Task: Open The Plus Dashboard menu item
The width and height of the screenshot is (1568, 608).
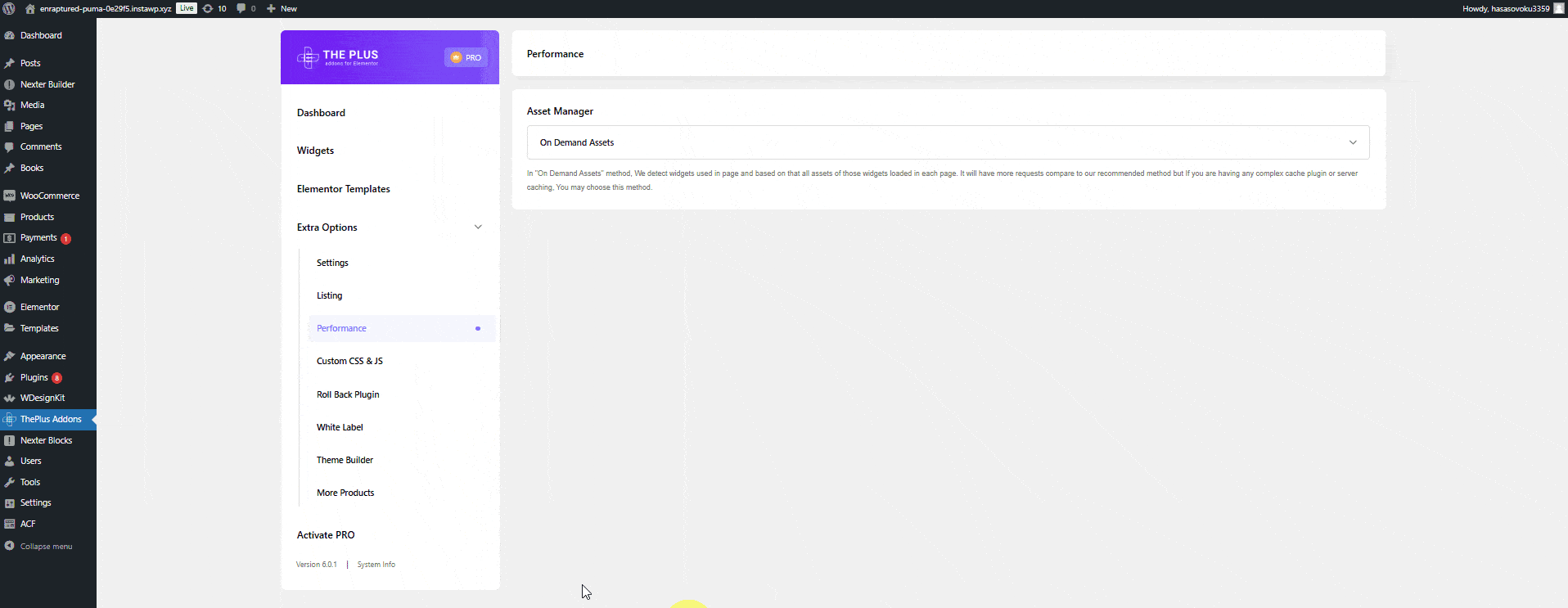Action: coord(321,113)
